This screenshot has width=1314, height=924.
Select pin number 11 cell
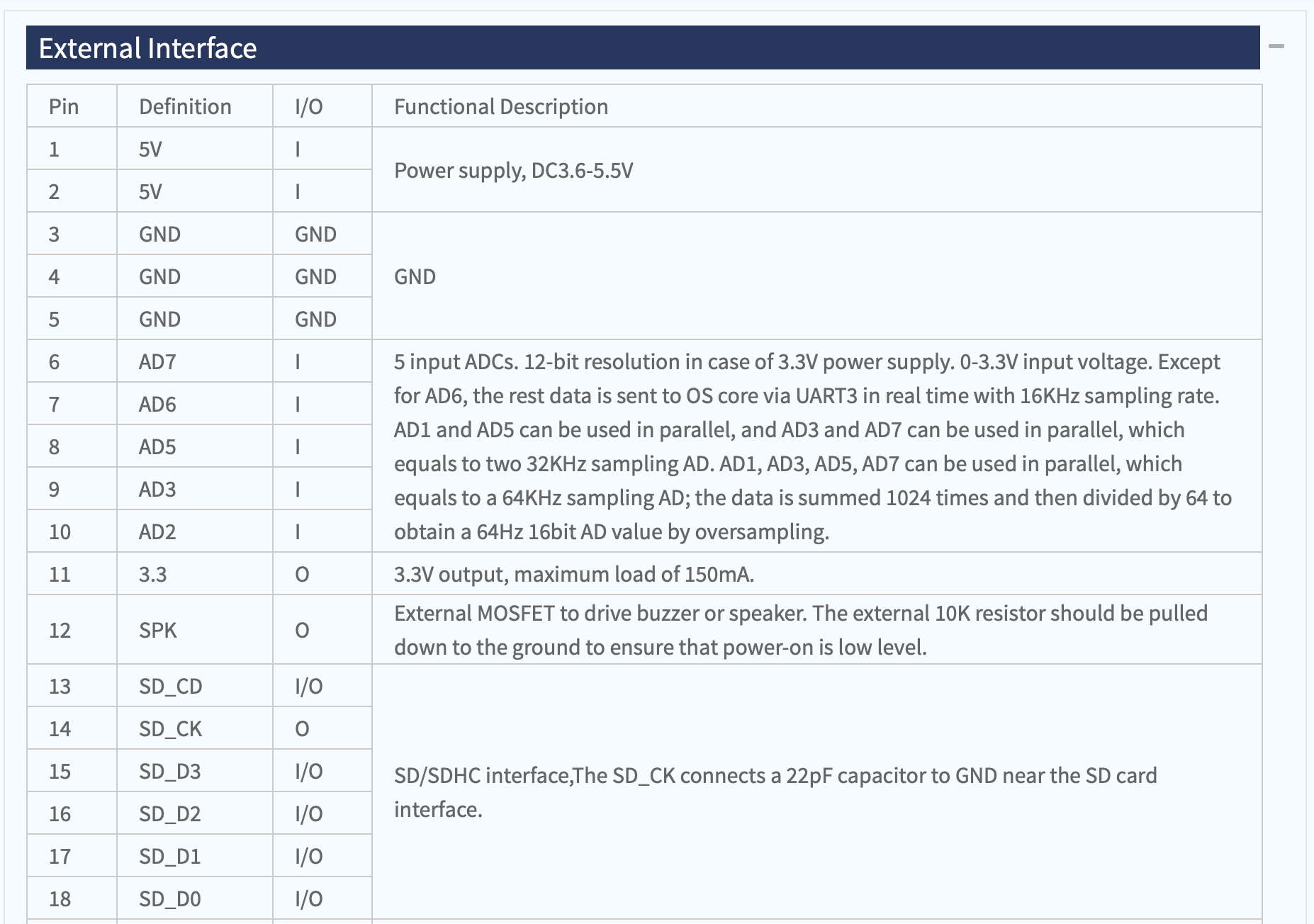coord(72,574)
